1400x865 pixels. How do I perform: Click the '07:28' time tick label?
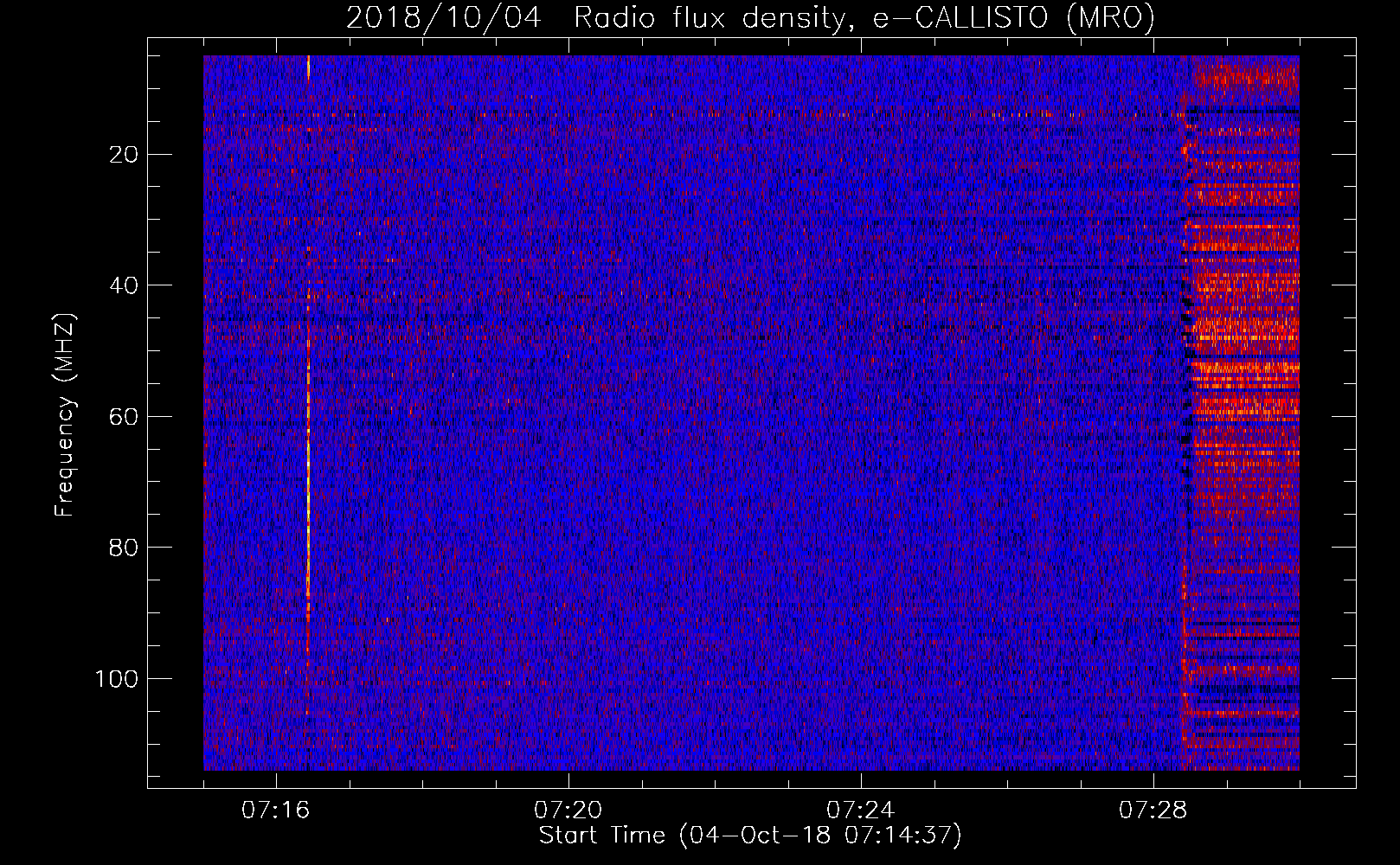(x=1153, y=811)
